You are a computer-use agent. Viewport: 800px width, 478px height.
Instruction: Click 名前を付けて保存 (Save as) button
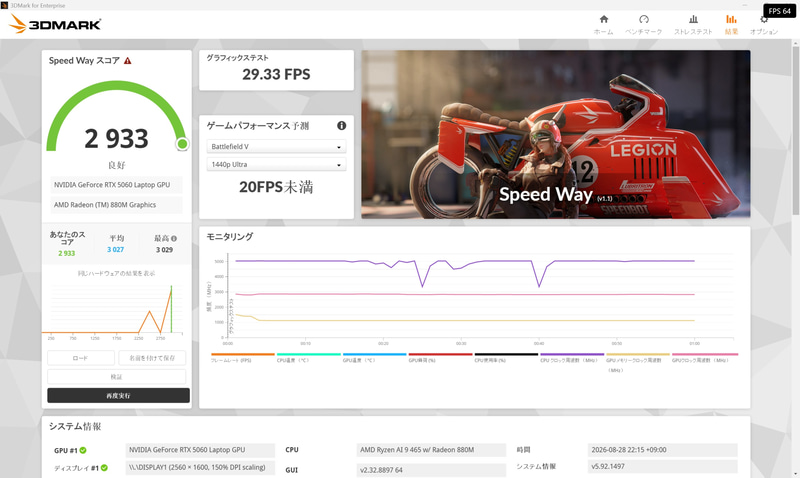[152, 358]
